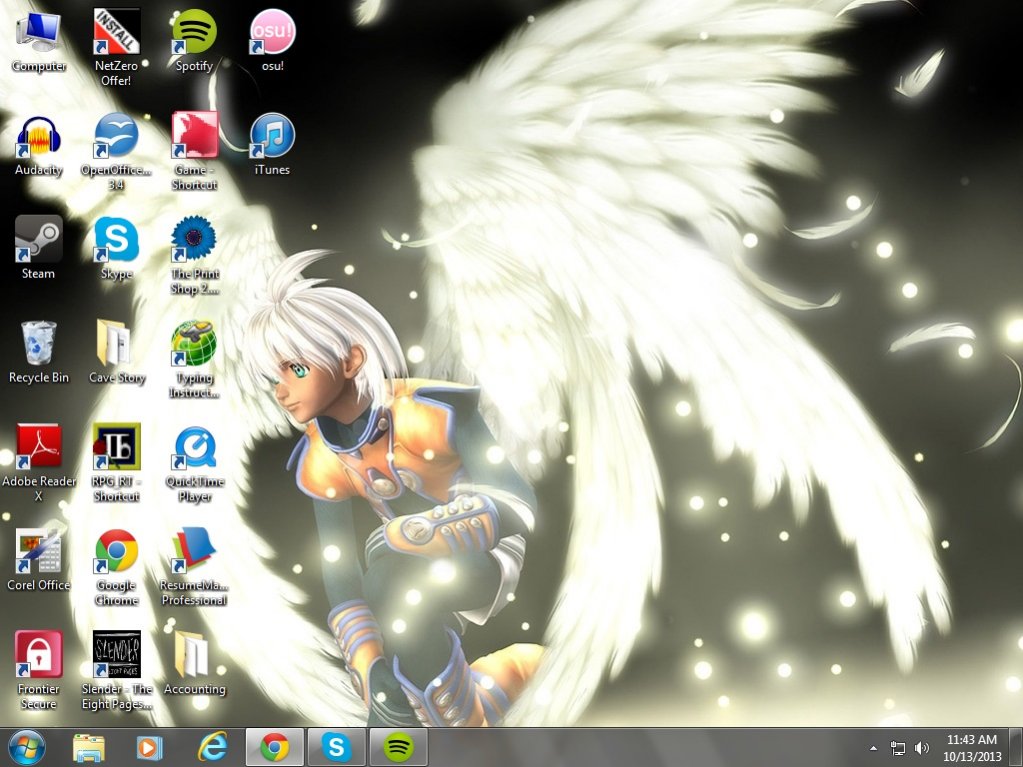Select the Audacity desktop shortcut
The image size is (1023, 767).
point(38,145)
